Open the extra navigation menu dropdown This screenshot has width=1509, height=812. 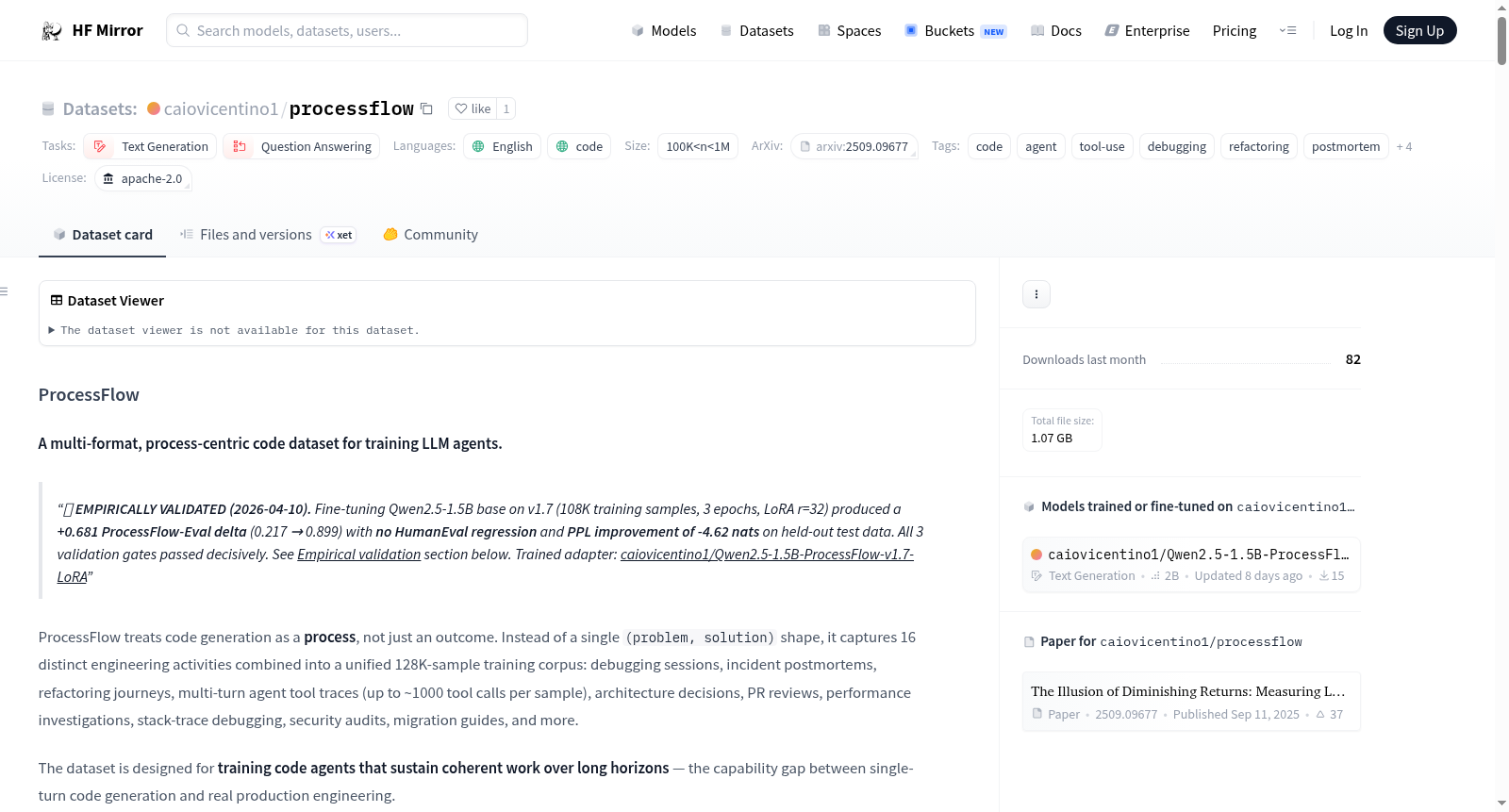pyautogui.click(x=1287, y=31)
